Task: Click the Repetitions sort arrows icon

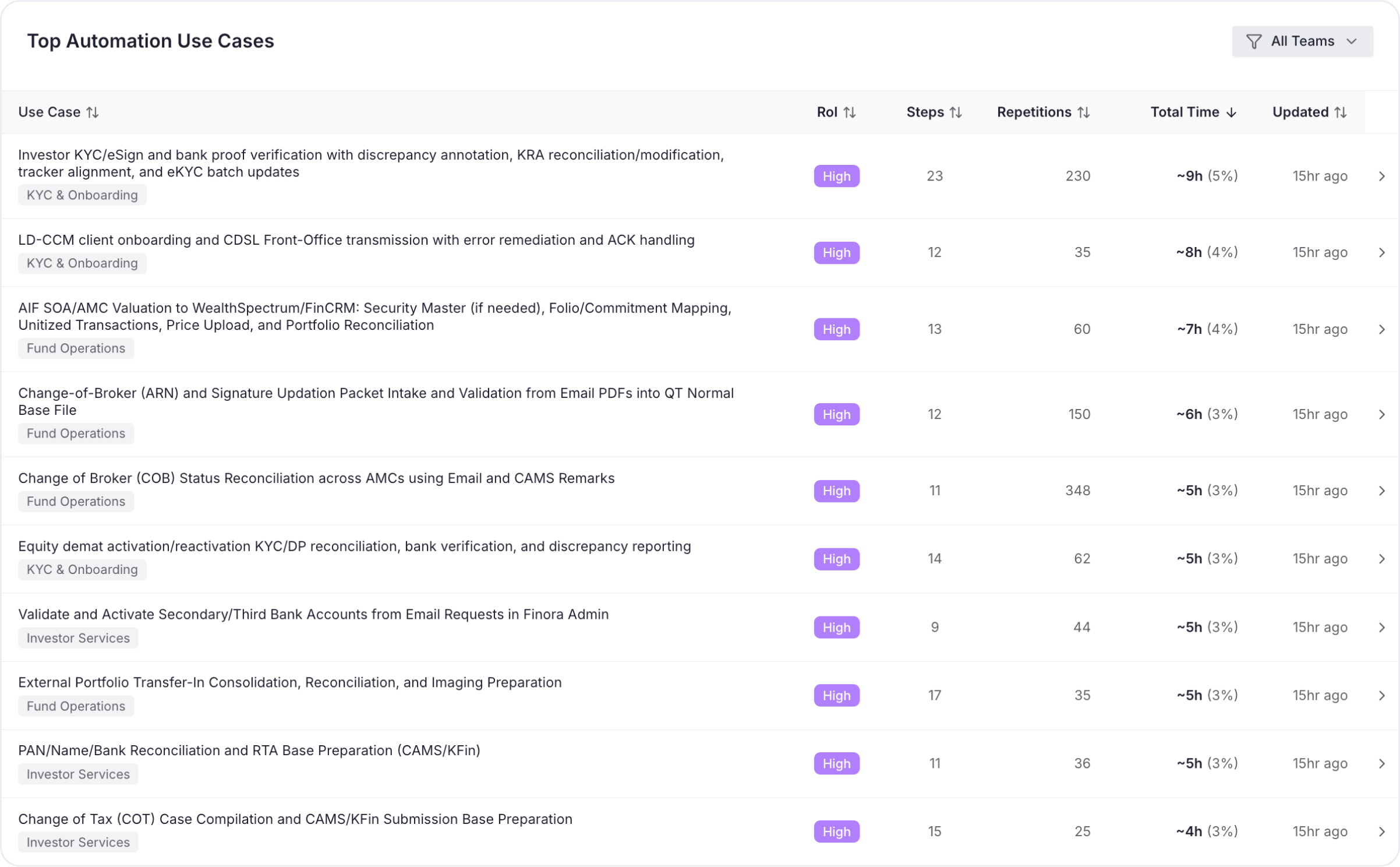Action: coord(1083,112)
